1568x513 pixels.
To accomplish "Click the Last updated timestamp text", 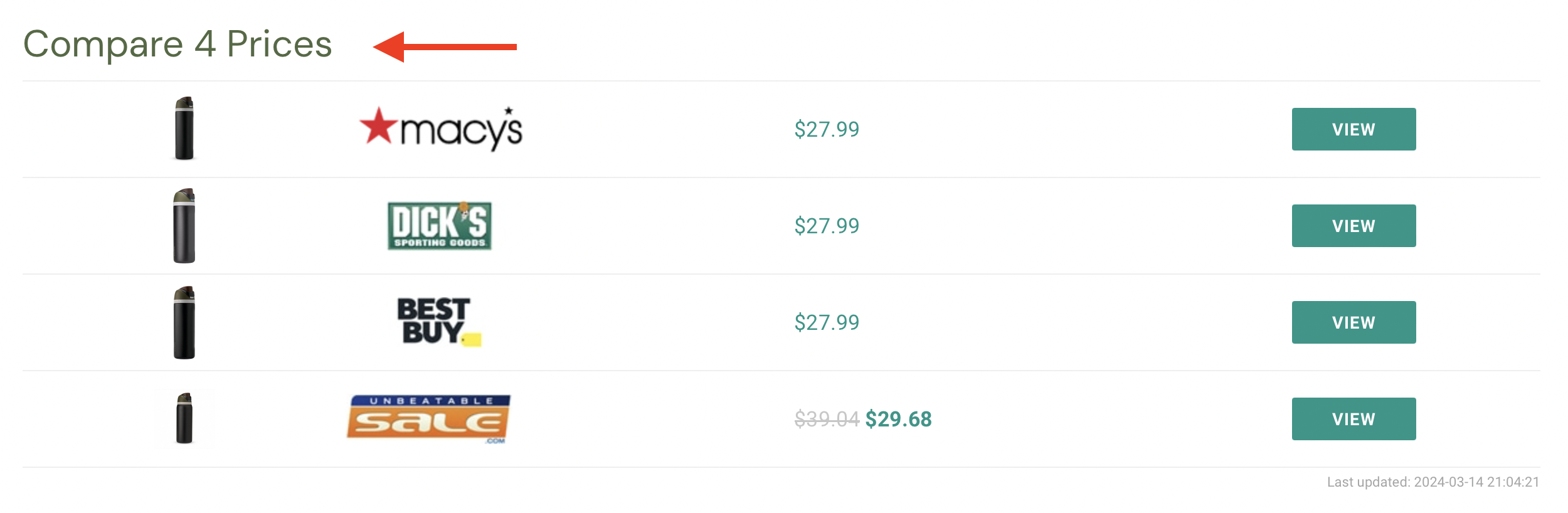I will [x=1433, y=482].
